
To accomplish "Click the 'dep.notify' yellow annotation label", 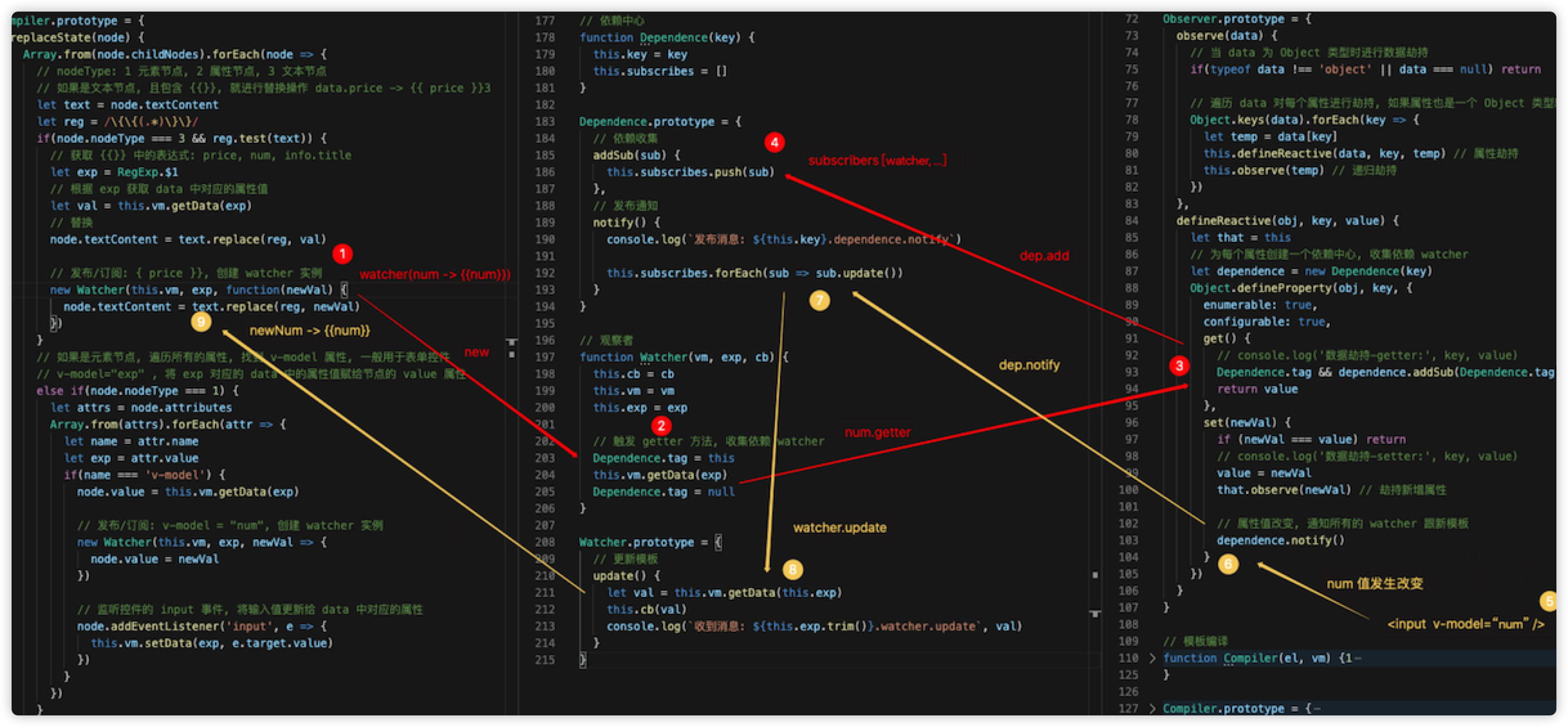I will tap(1029, 365).
